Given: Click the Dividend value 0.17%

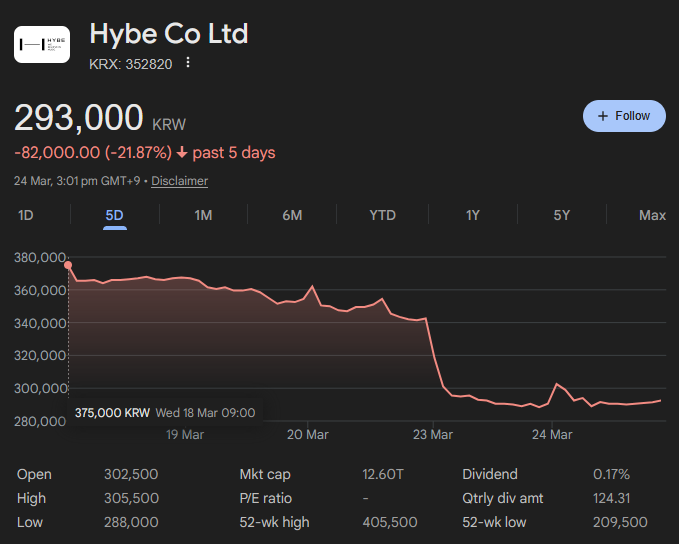Looking at the screenshot, I should [611, 474].
